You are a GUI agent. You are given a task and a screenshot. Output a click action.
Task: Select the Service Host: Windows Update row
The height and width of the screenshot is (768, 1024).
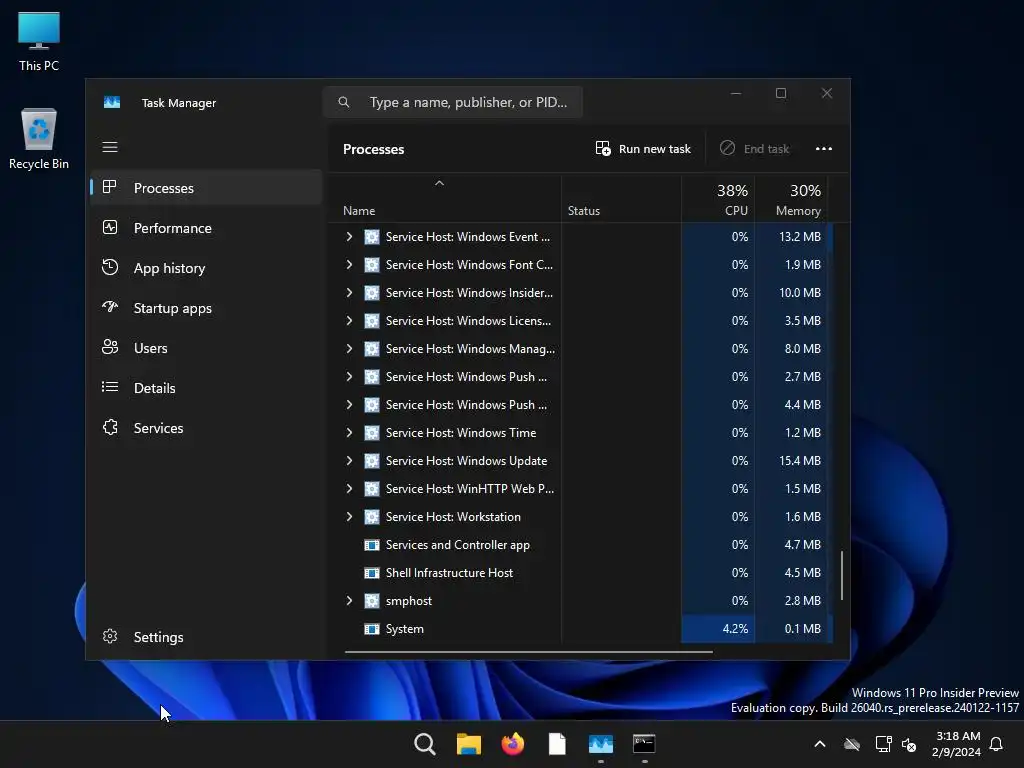coord(580,461)
